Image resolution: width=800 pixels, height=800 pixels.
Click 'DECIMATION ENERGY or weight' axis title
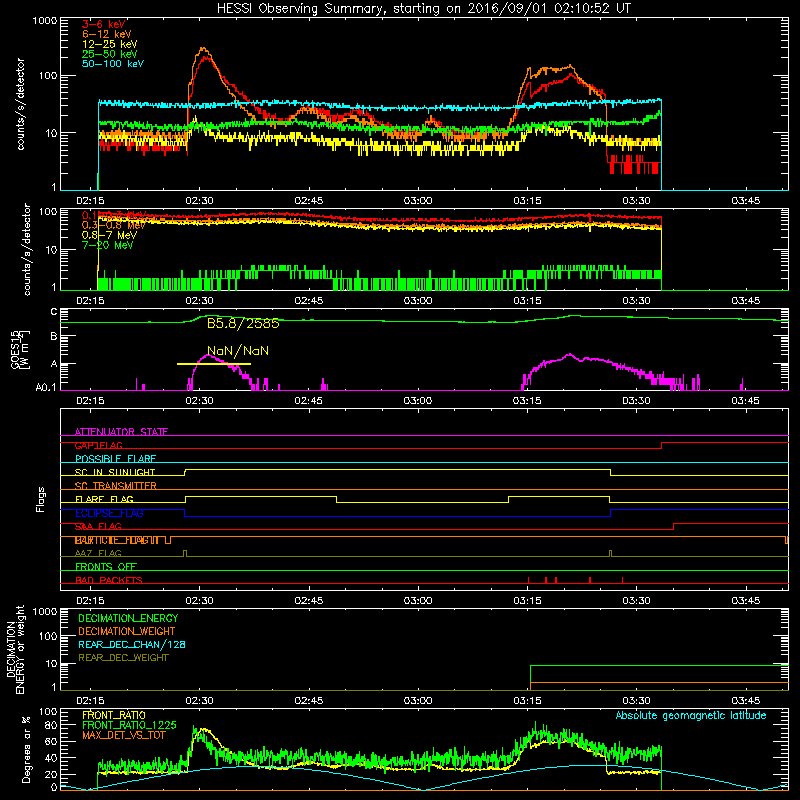pyautogui.click(x=15, y=649)
